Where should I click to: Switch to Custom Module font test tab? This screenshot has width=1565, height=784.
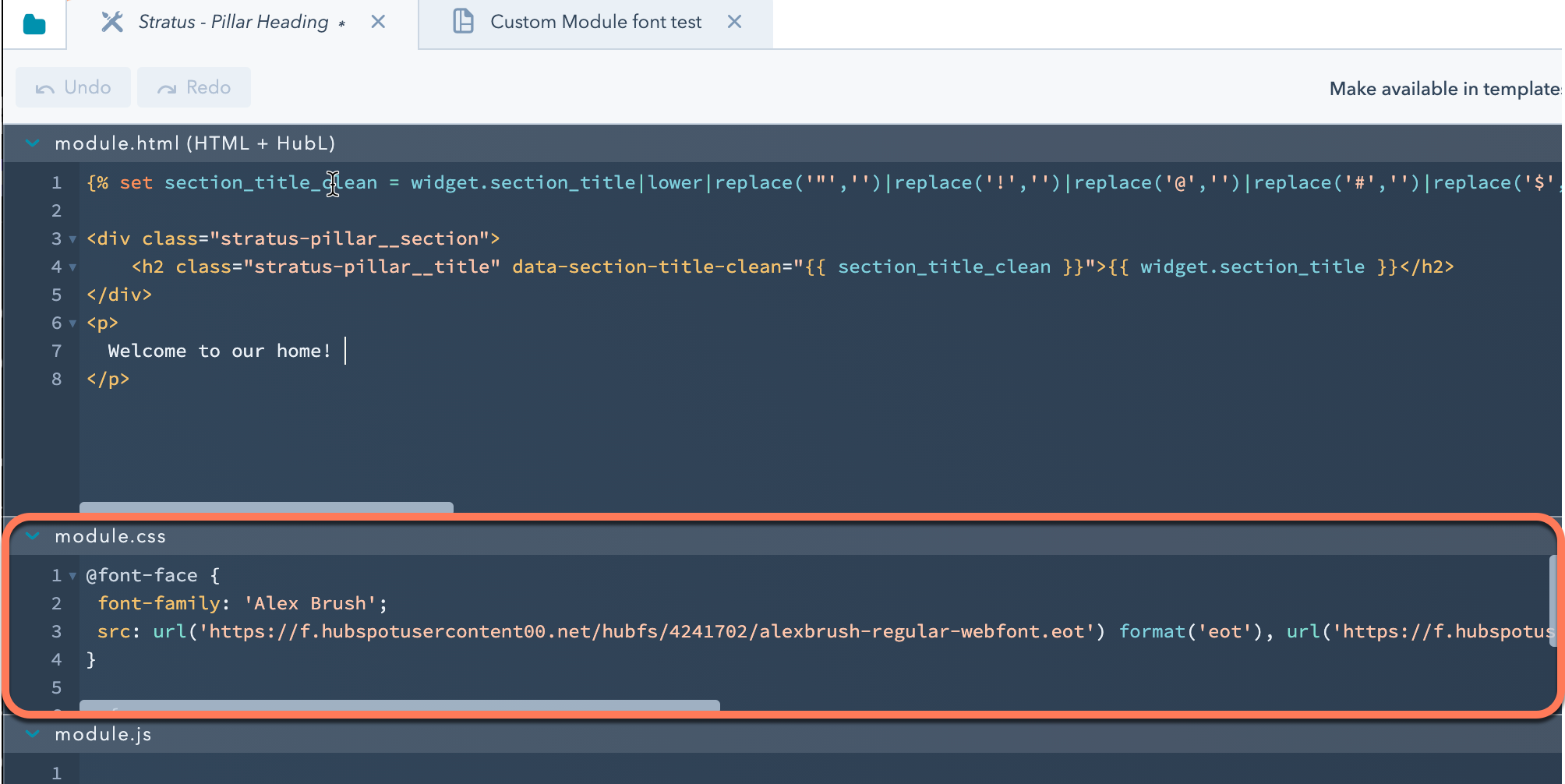tap(595, 22)
